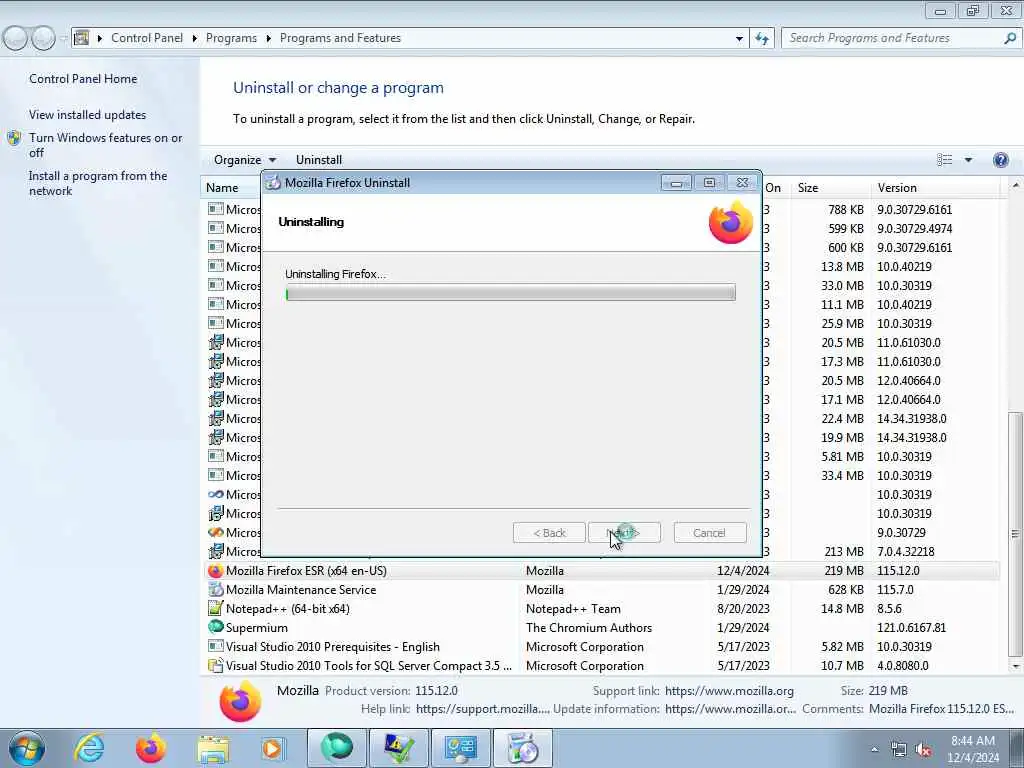Open Turn Windows features on or off
Image resolution: width=1024 pixels, height=768 pixels.
106,145
